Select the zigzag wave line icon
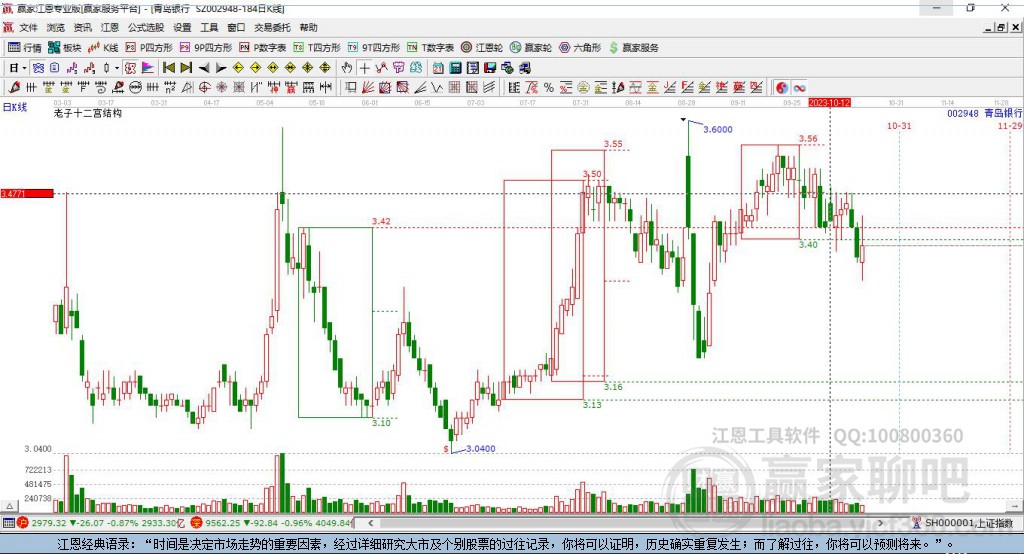The image size is (1024, 554). click(x=437, y=88)
